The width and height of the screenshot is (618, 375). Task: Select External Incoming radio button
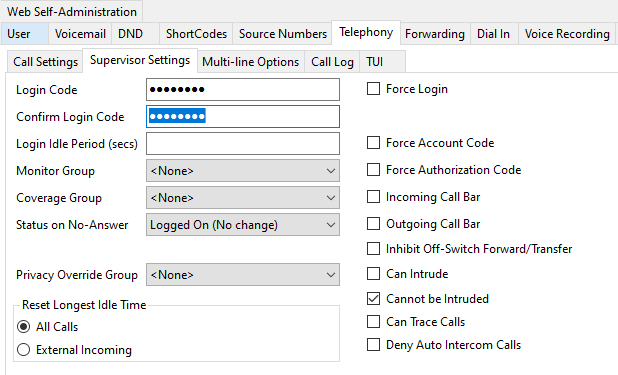pyautogui.click(x=24, y=349)
